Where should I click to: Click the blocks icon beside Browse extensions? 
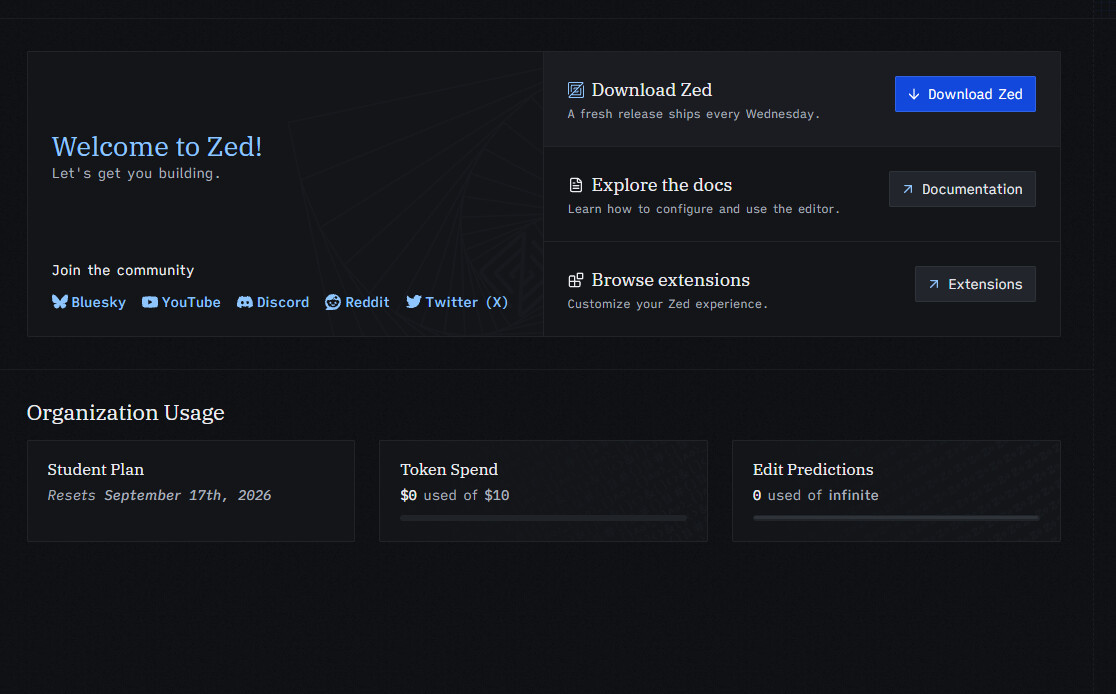click(576, 280)
